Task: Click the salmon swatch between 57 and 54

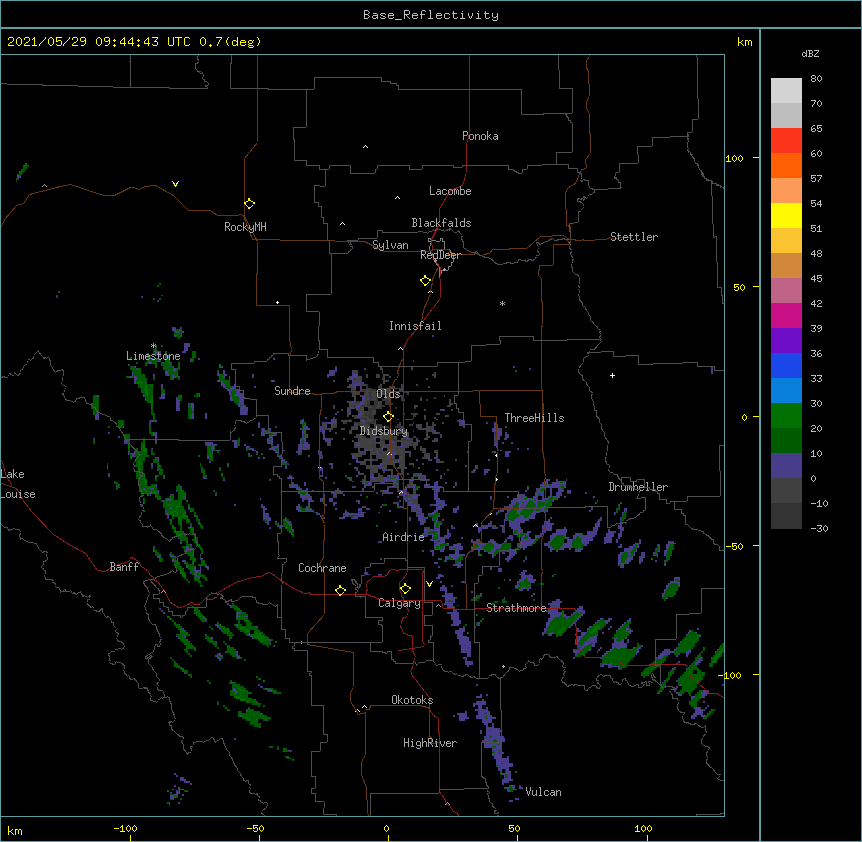Action: pos(786,191)
